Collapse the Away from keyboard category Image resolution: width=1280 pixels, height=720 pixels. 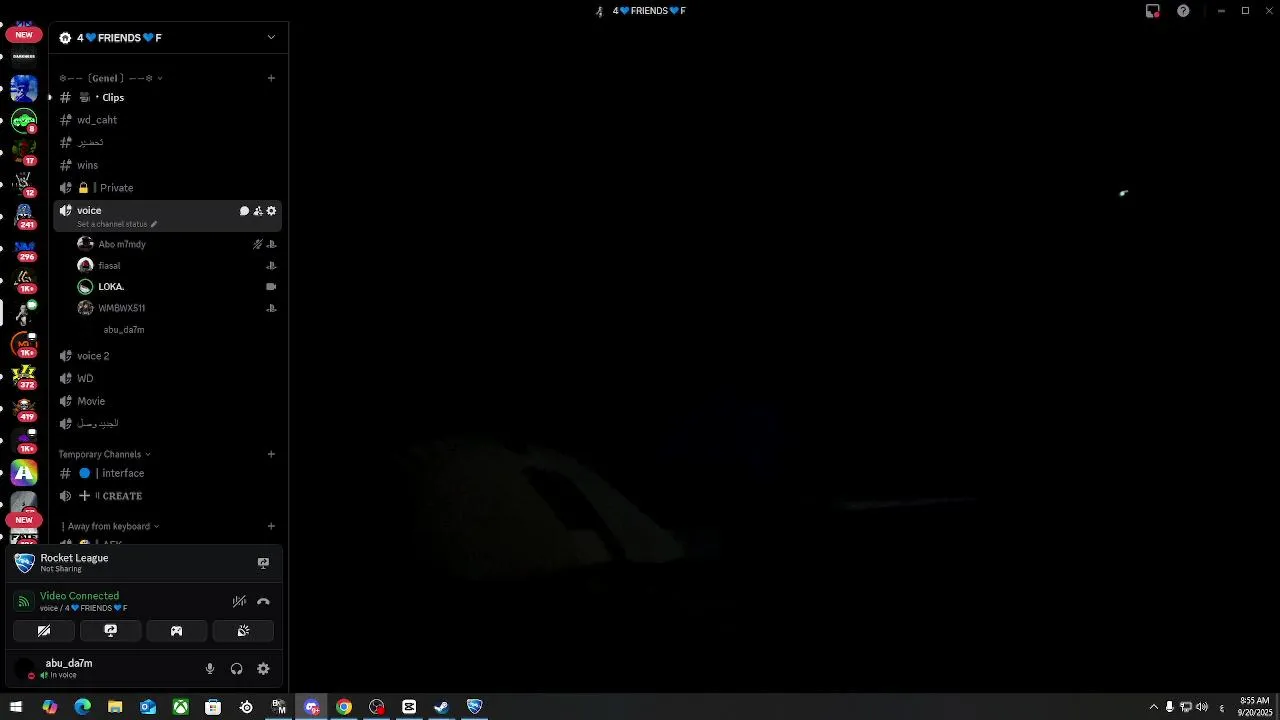[109, 526]
